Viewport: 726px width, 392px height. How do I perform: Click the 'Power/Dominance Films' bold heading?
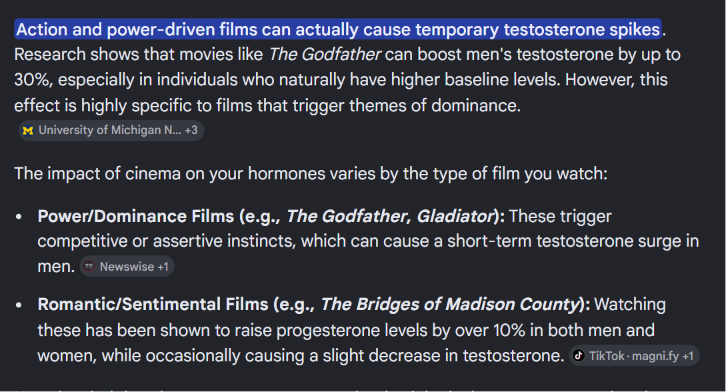coord(136,216)
